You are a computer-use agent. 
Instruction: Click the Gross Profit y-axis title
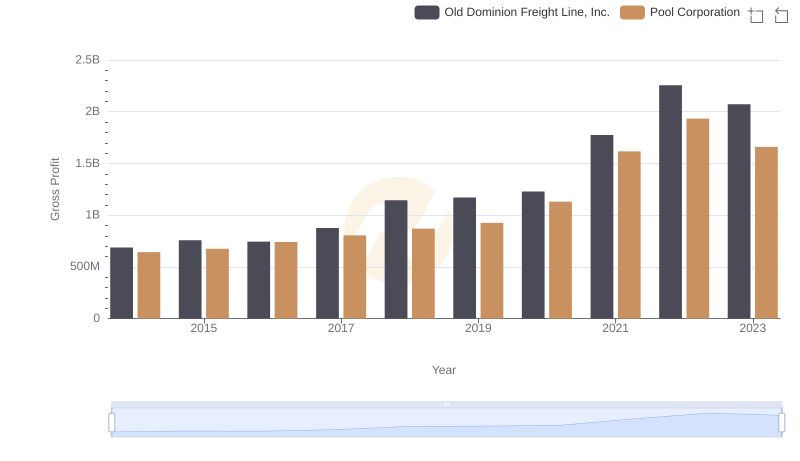point(56,189)
